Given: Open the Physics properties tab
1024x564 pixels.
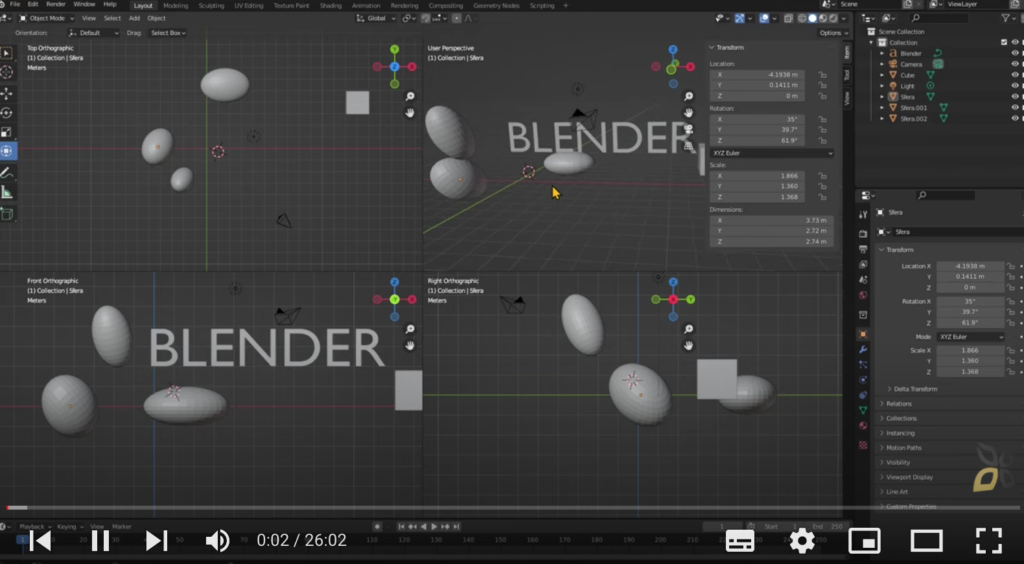Looking at the screenshot, I should [863, 380].
